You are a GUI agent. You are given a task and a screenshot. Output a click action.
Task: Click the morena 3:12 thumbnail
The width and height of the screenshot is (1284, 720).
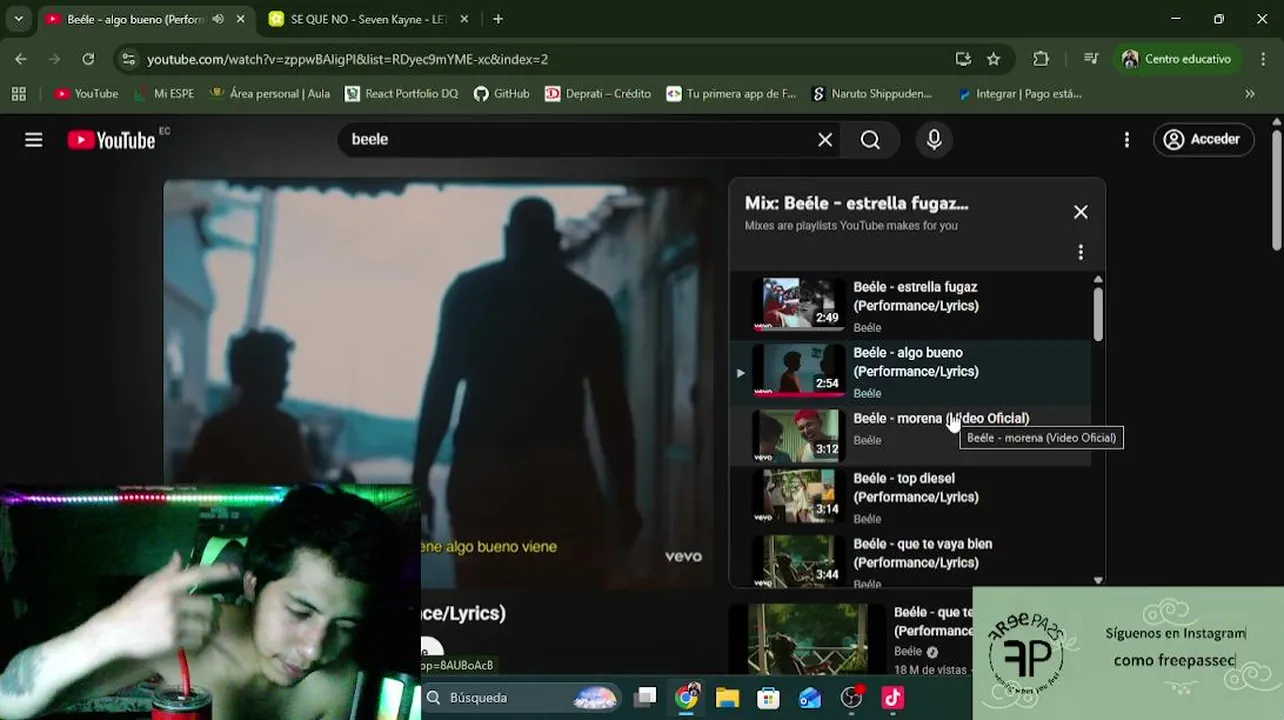[x=798, y=436]
